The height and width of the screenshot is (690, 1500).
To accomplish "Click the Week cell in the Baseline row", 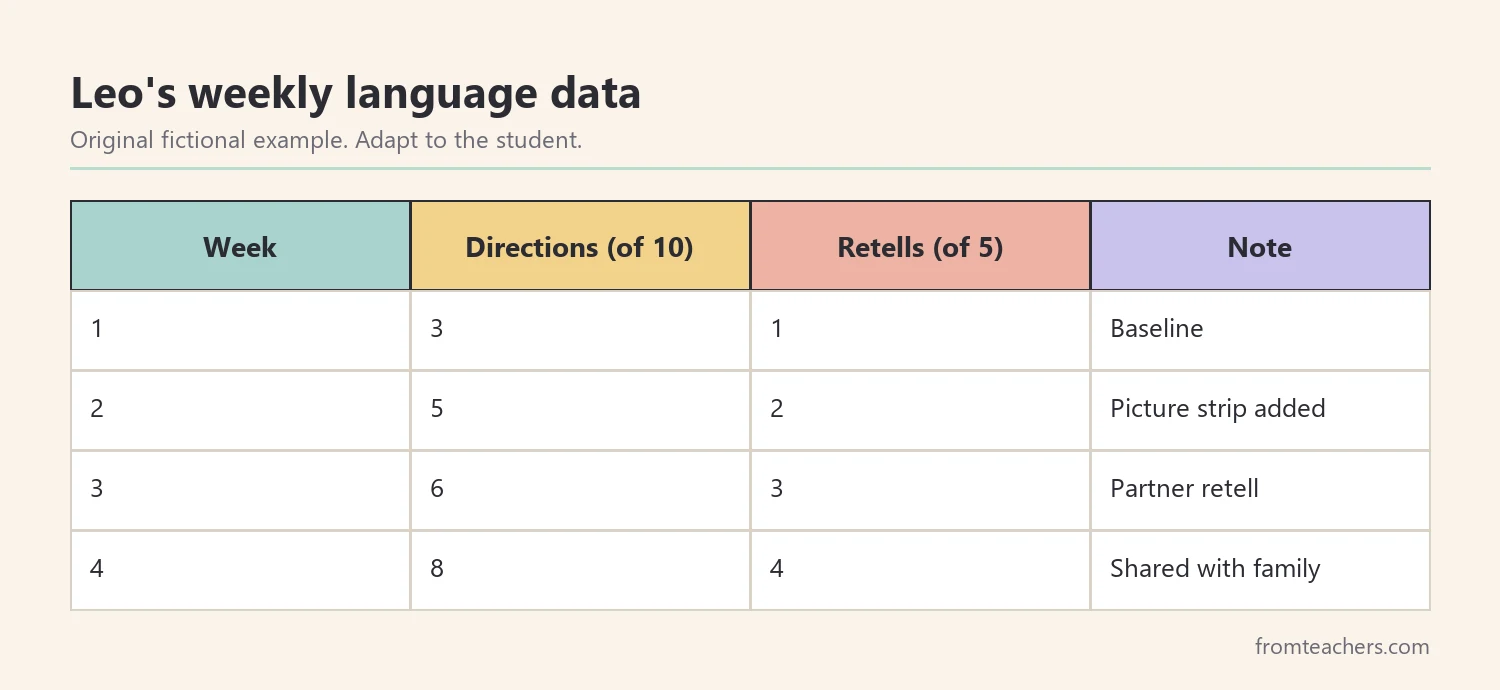I will tap(240, 330).
